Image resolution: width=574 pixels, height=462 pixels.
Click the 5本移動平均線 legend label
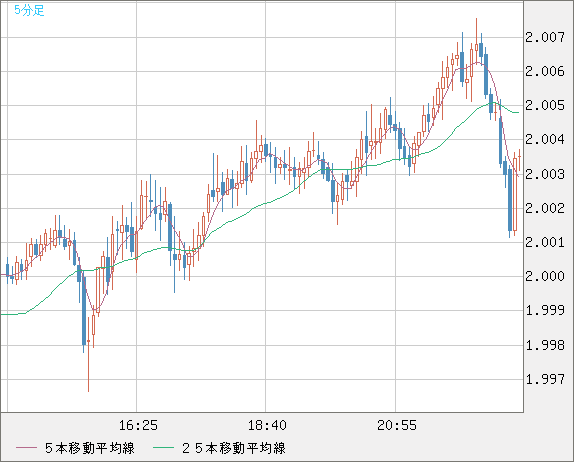90,448
